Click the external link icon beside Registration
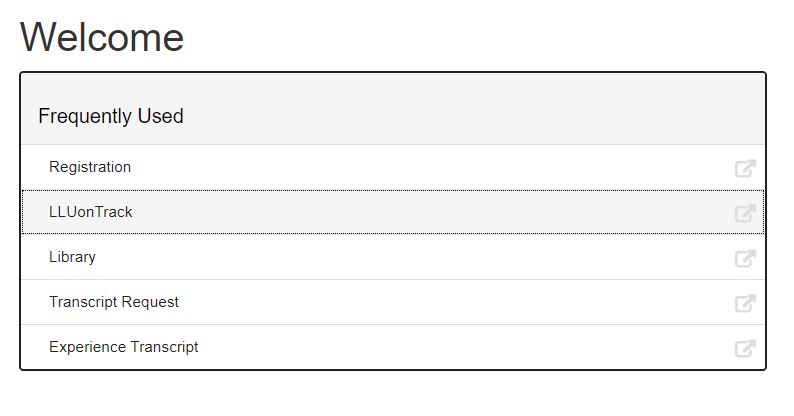Screen dimensions: 794x416 point(745,168)
